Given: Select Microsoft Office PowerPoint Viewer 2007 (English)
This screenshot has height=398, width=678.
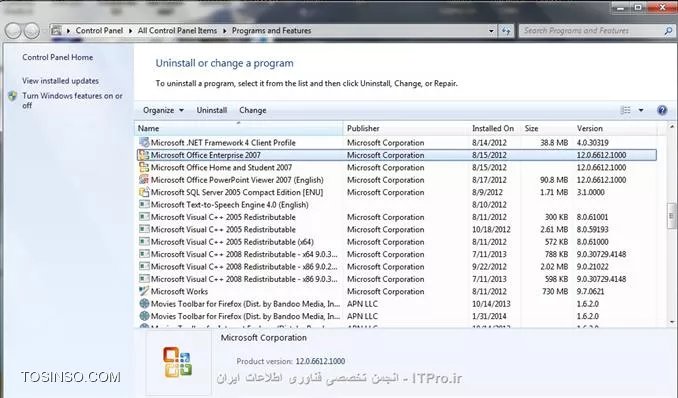Looking at the screenshot, I should [237, 180].
